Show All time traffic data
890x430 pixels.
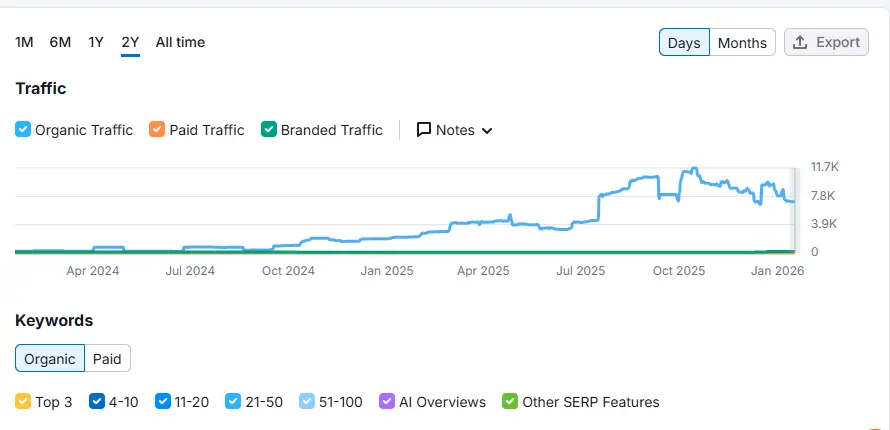click(180, 43)
